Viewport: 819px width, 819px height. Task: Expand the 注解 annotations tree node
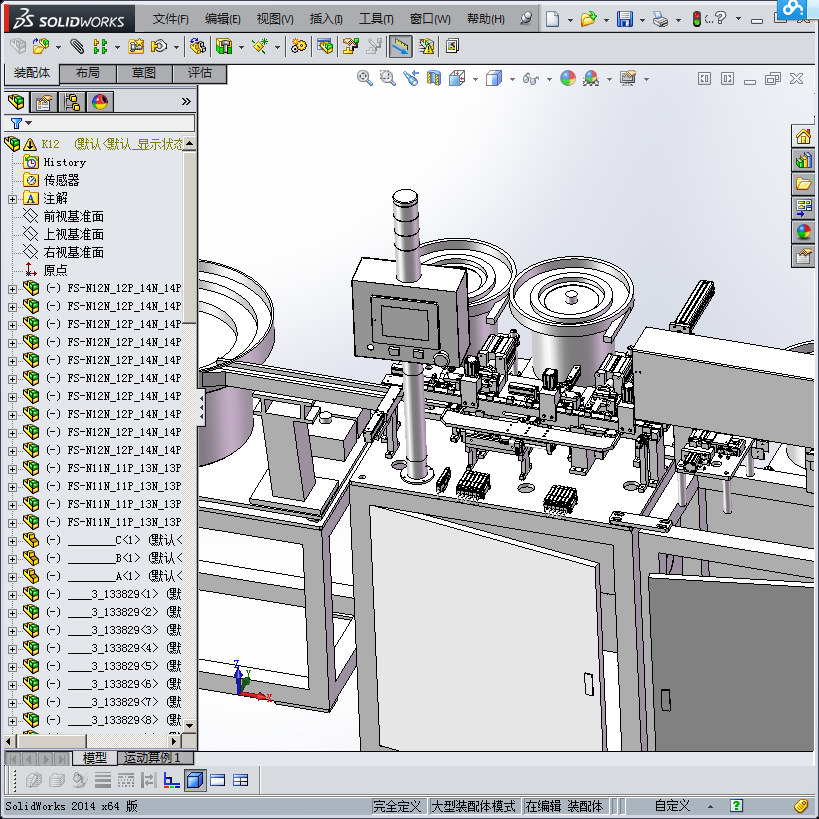click(x=12, y=198)
